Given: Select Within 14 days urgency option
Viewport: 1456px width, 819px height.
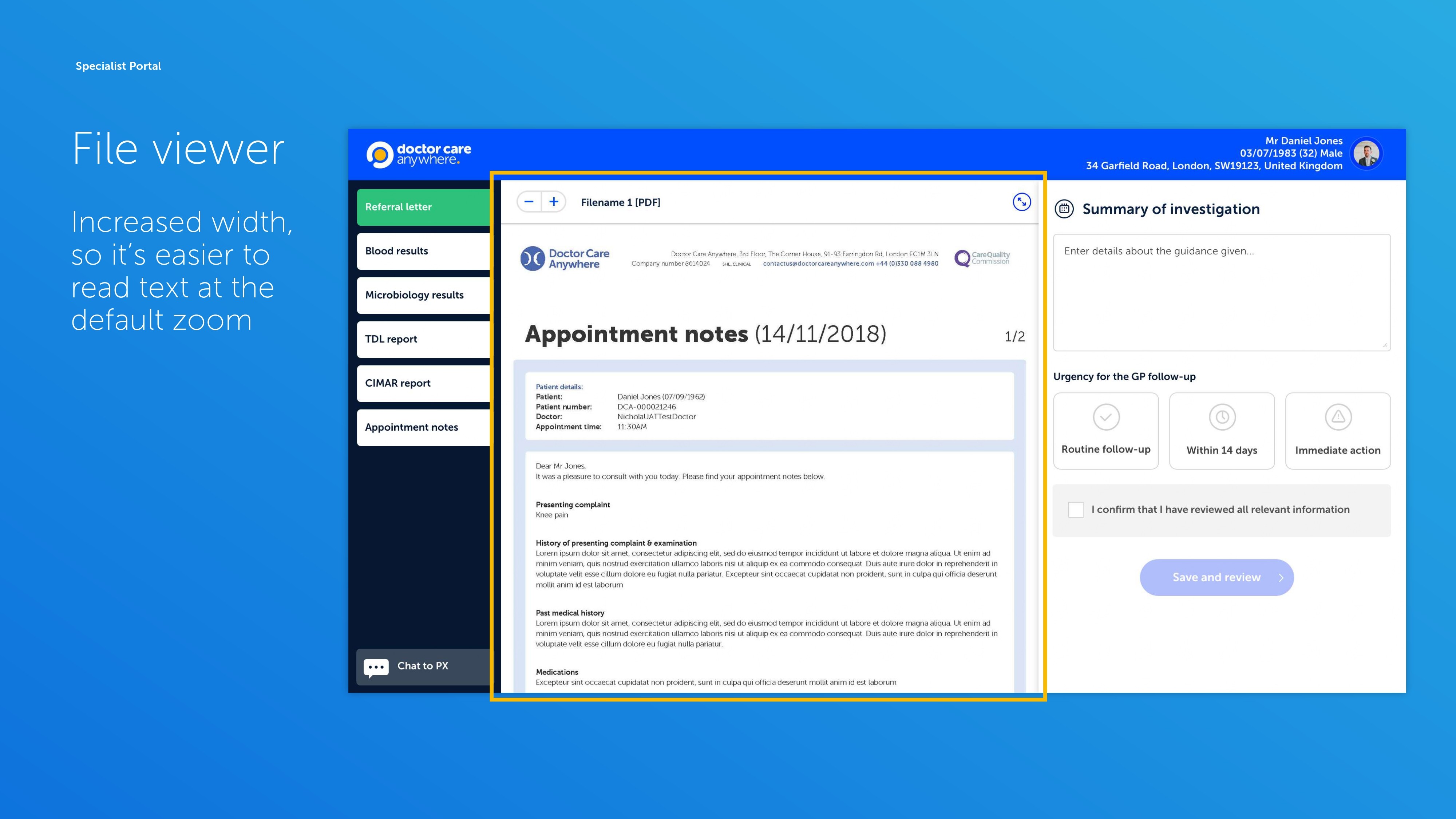Looking at the screenshot, I should 1222,431.
